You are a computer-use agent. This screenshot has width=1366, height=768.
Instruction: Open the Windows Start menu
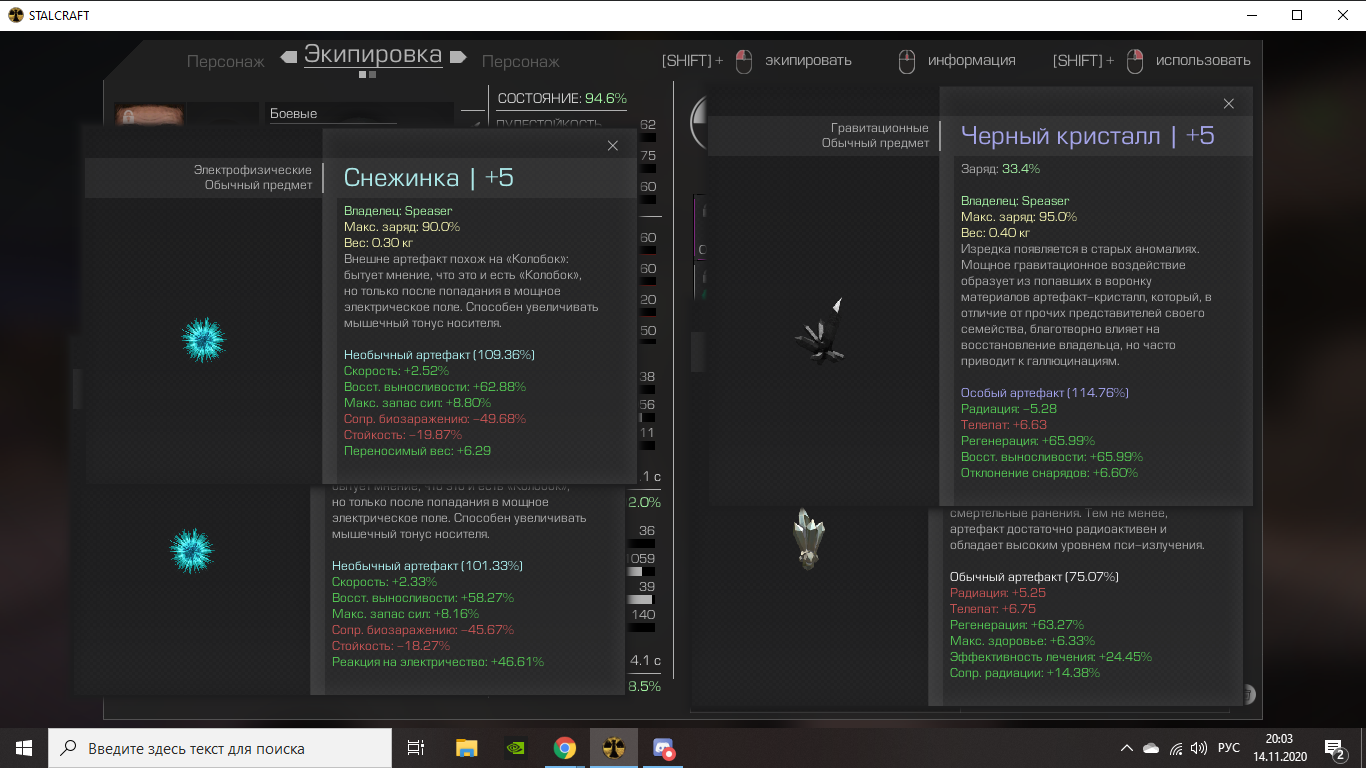coord(24,748)
